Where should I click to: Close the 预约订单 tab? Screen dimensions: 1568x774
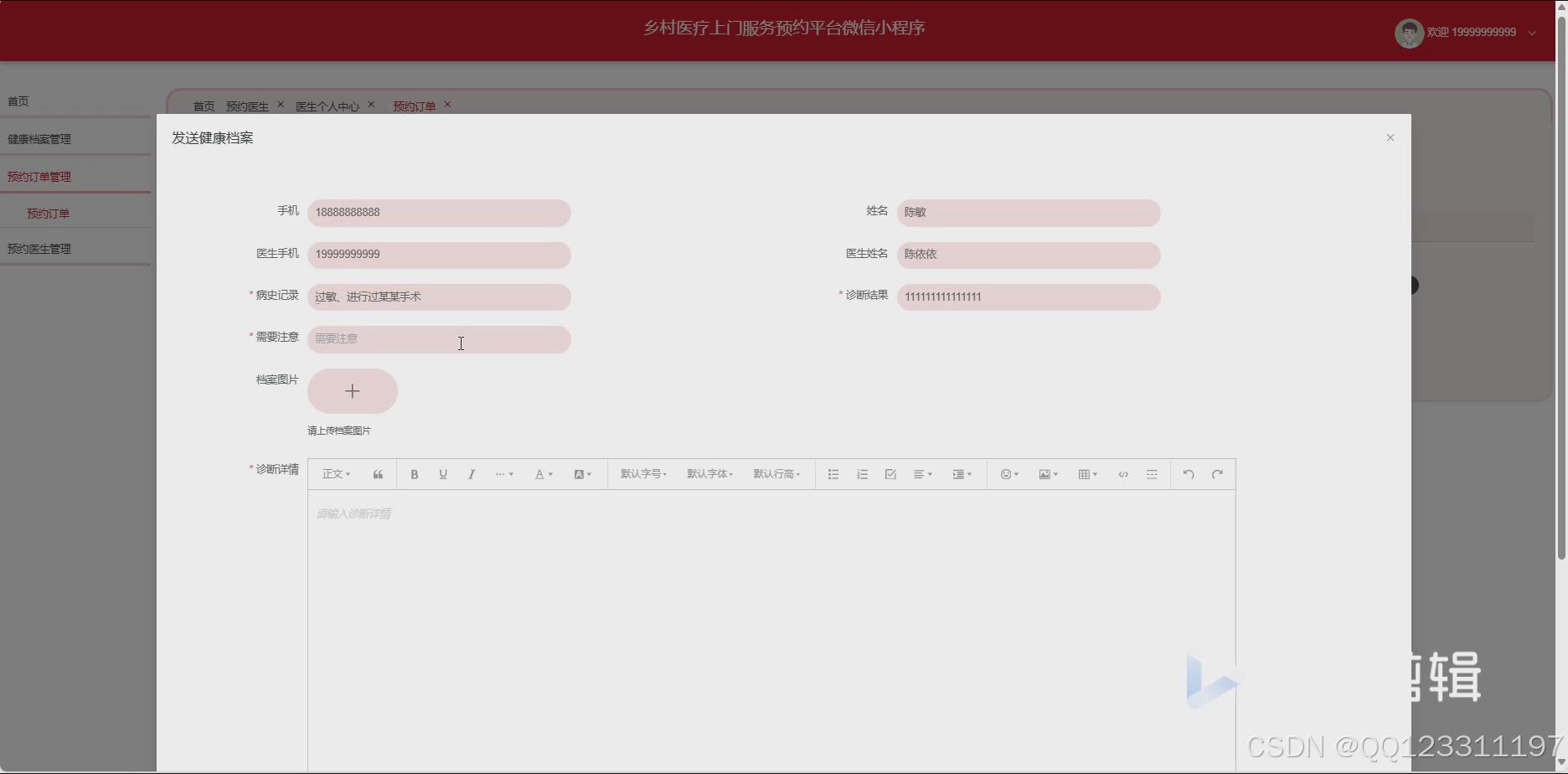point(447,105)
